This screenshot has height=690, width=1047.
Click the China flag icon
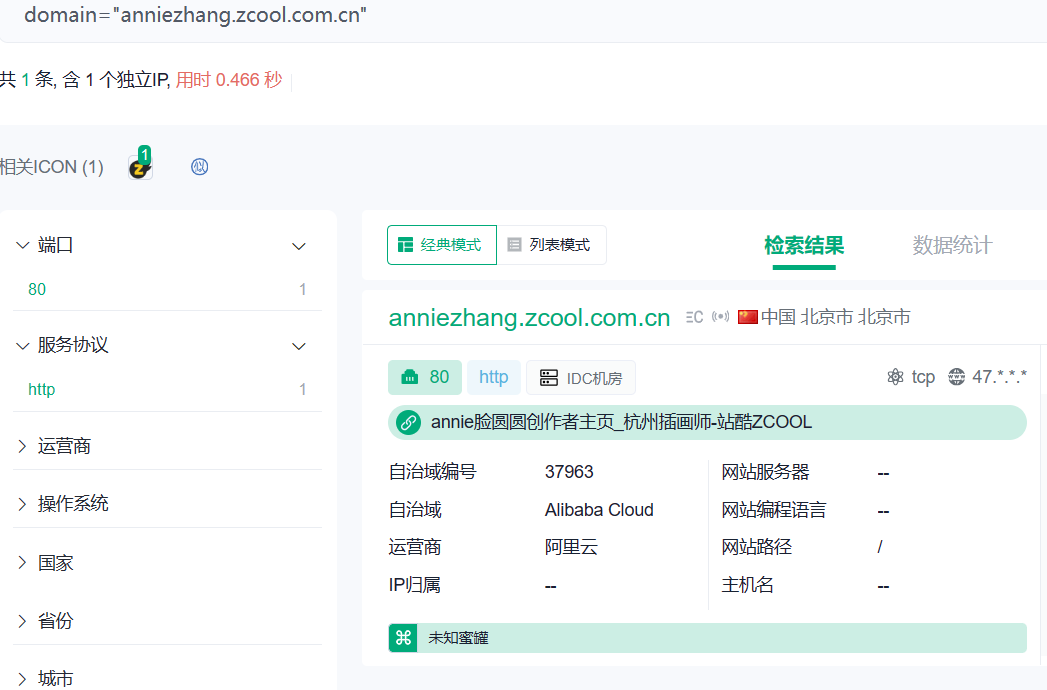pos(747,317)
